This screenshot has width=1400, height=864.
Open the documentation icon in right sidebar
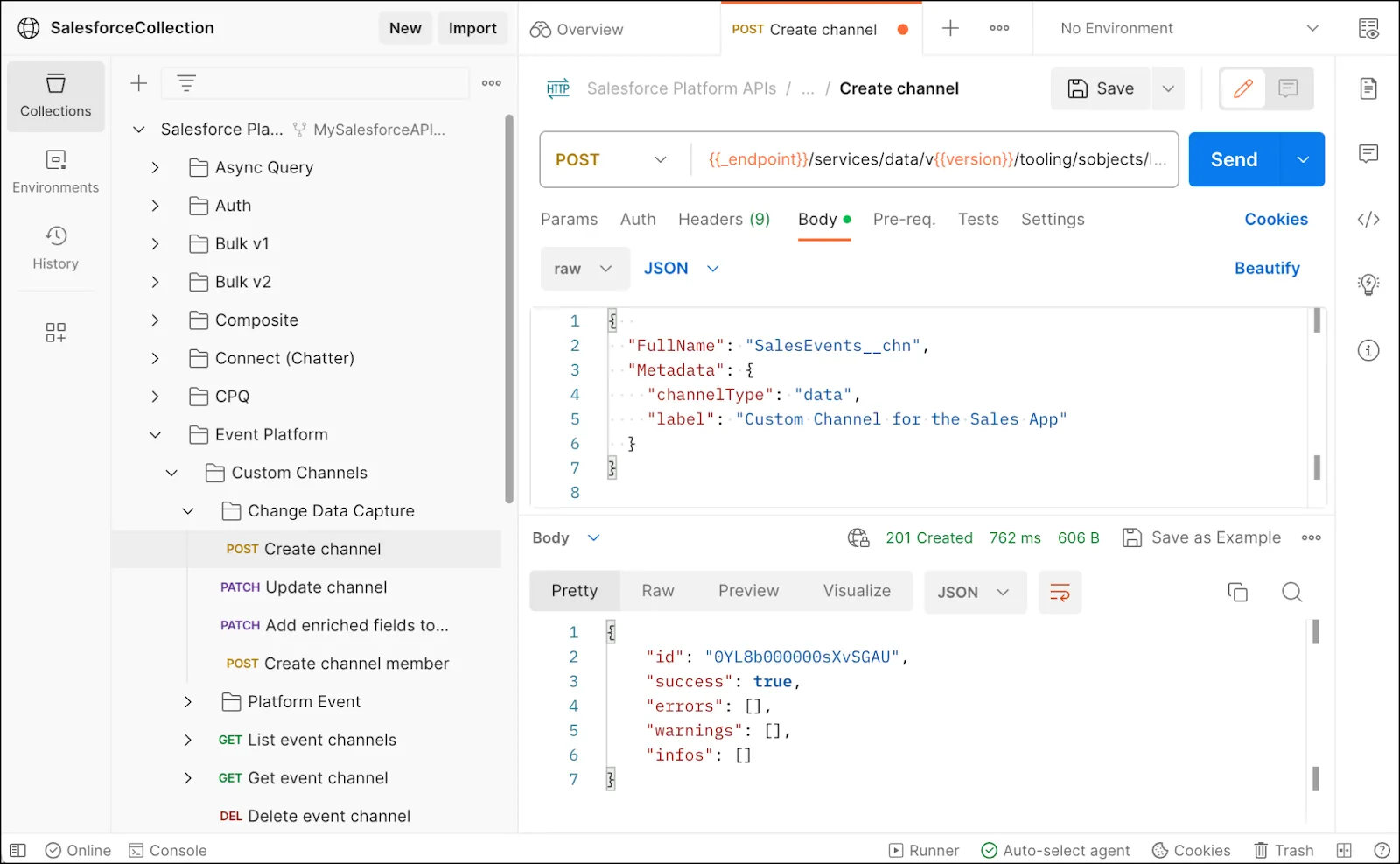pyautogui.click(x=1368, y=88)
